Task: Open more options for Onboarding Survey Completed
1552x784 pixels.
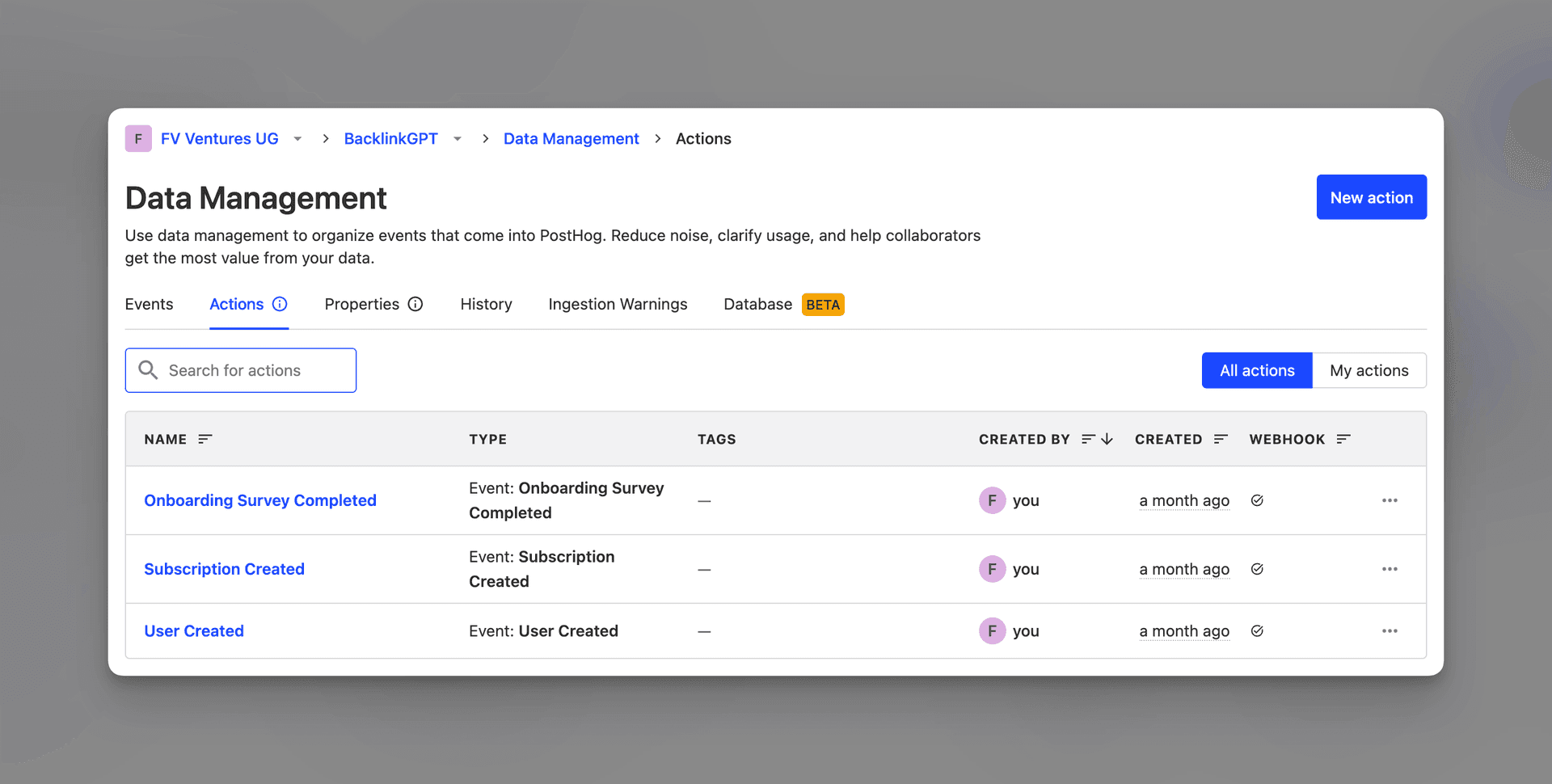Action: click(x=1390, y=500)
